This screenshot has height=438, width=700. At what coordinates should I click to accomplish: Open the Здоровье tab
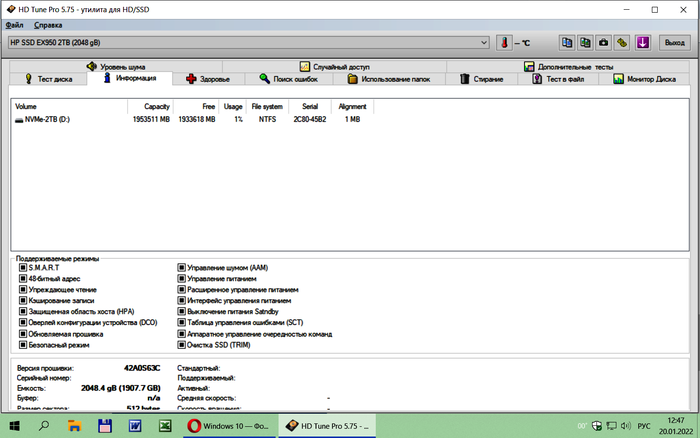[x=208, y=79]
